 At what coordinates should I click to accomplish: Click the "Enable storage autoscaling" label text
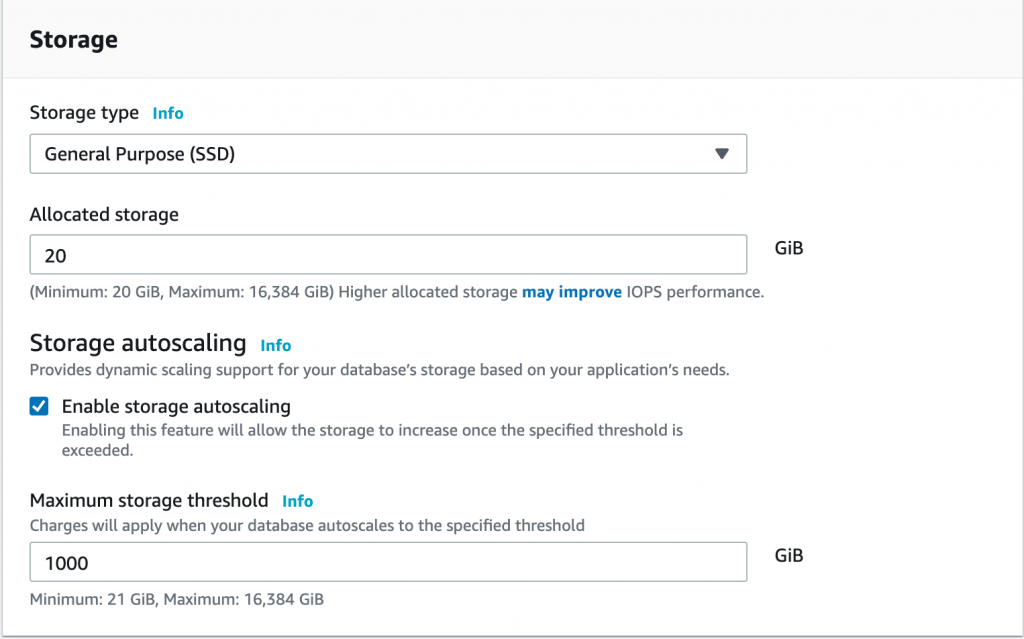tap(176, 406)
